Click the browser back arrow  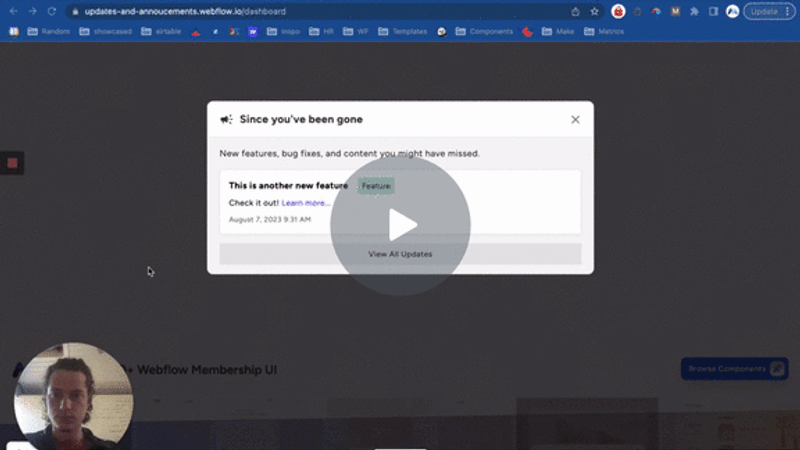coord(13,11)
